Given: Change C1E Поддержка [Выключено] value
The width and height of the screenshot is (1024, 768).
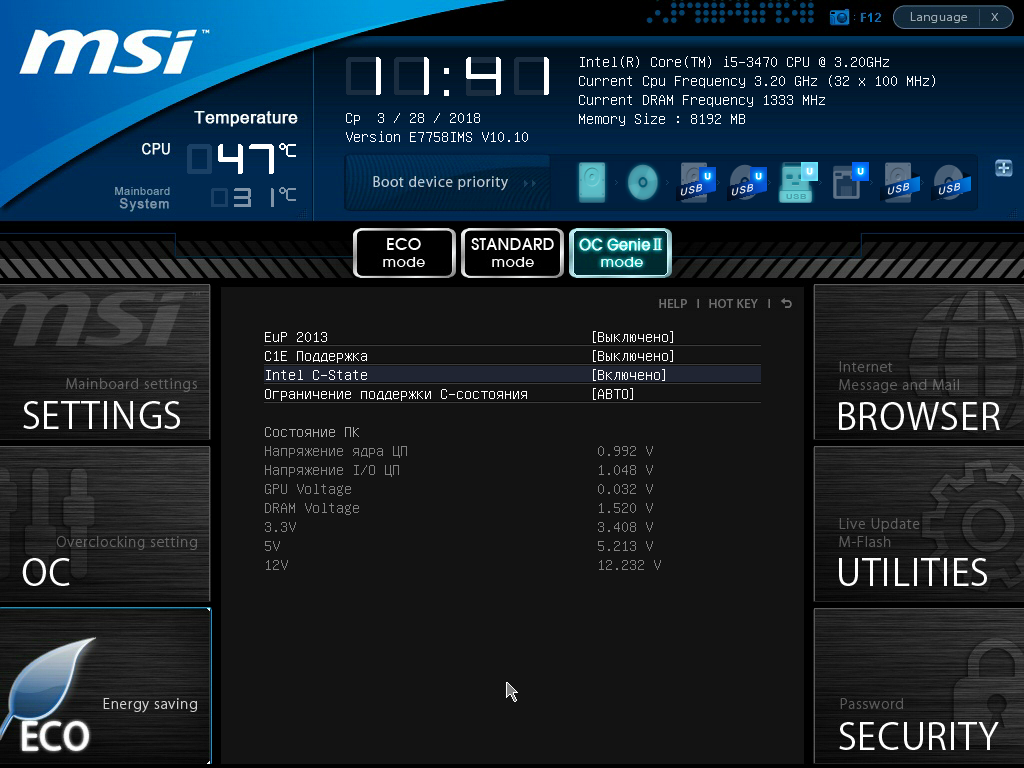Looking at the screenshot, I should (x=632, y=356).
